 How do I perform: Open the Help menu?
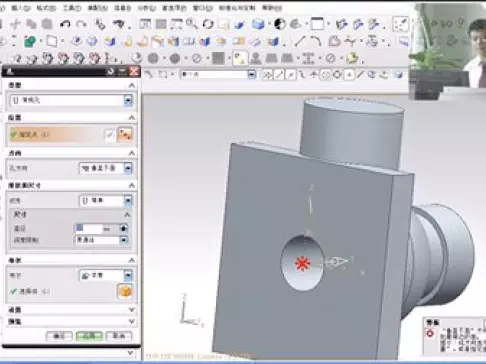tap(272, 8)
